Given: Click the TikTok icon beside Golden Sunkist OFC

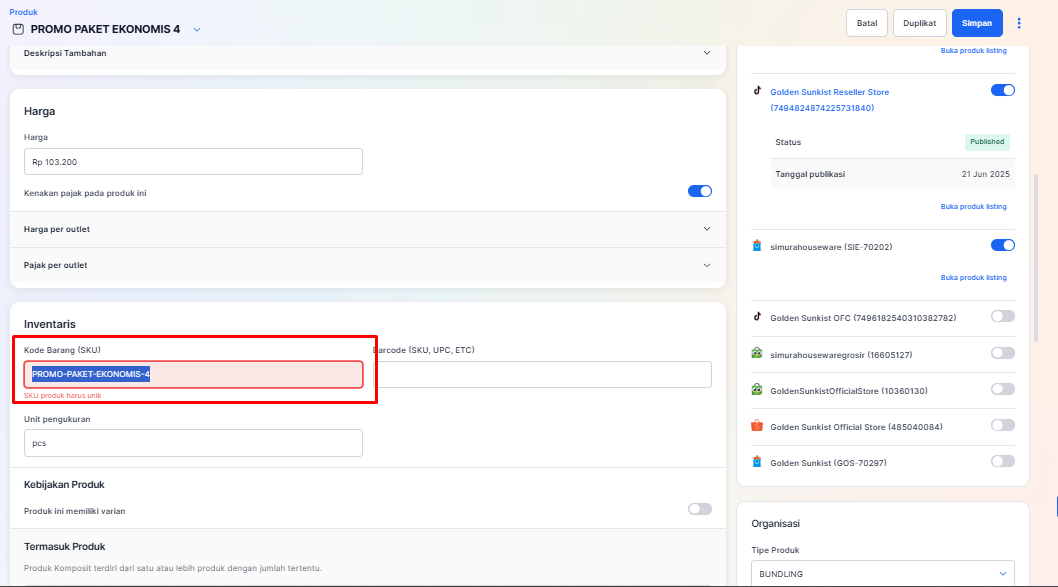Looking at the screenshot, I should click(x=758, y=317).
